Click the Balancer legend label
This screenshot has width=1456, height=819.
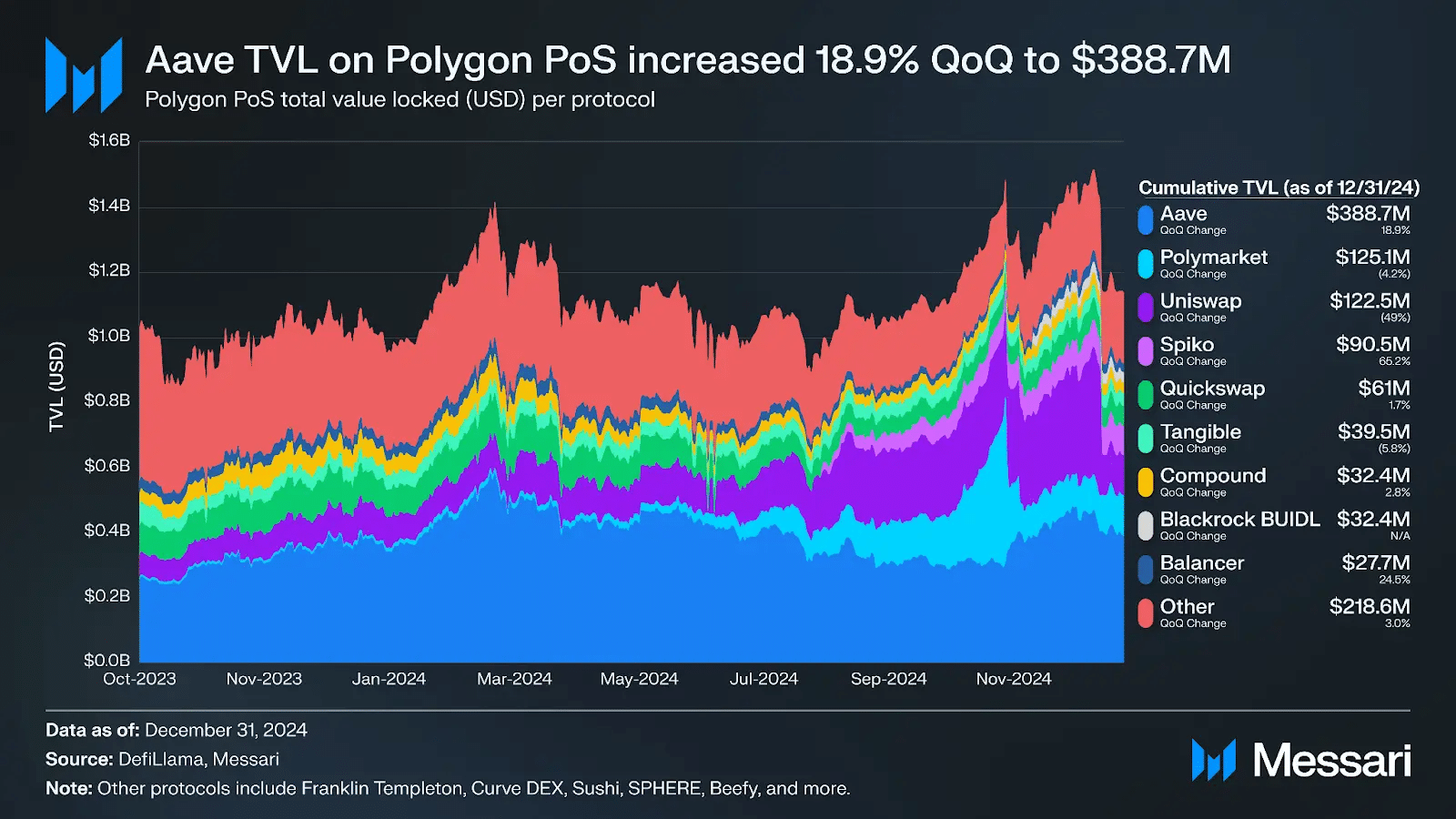click(x=1201, y=563)
